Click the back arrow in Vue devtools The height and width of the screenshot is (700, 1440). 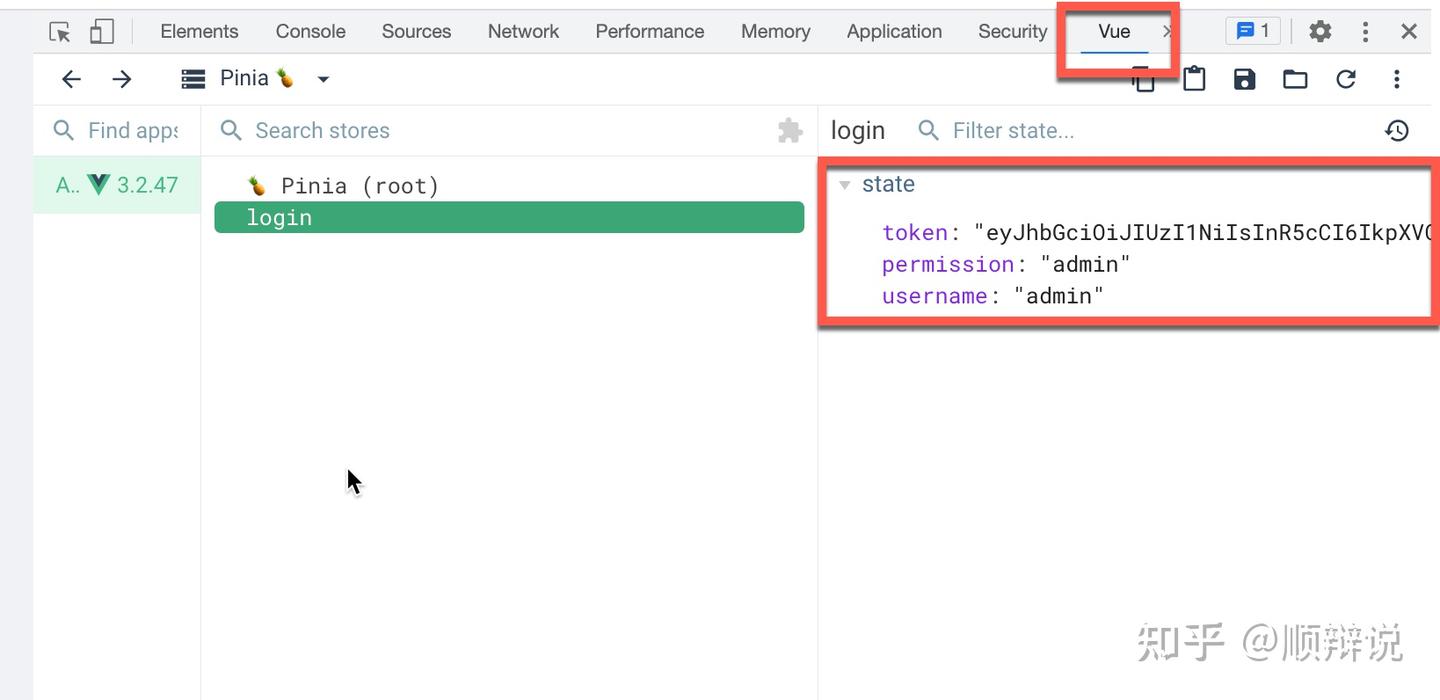pyautogui.click(x=71, y=79)
